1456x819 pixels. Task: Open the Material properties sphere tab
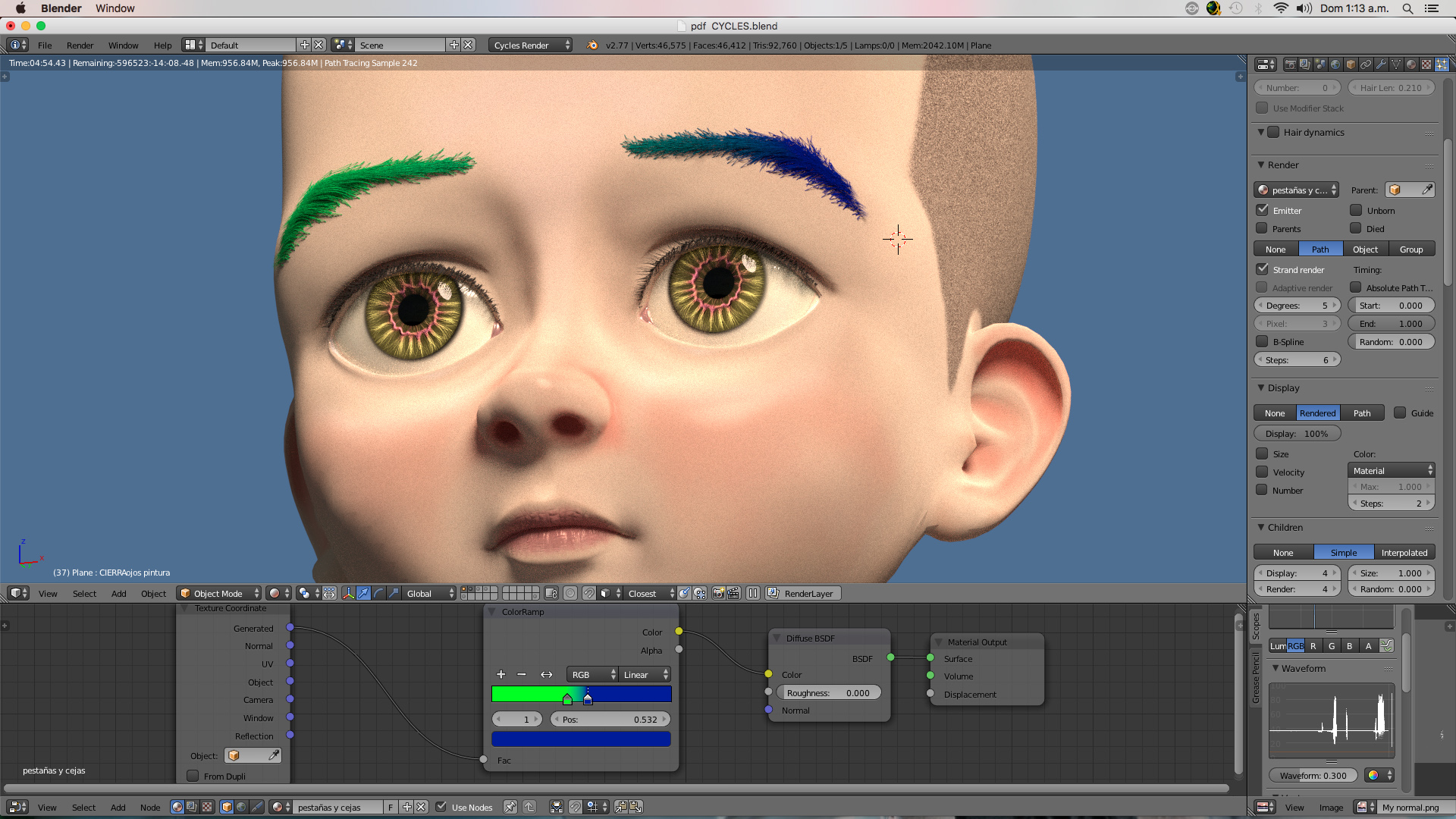tap(1411, 64)
